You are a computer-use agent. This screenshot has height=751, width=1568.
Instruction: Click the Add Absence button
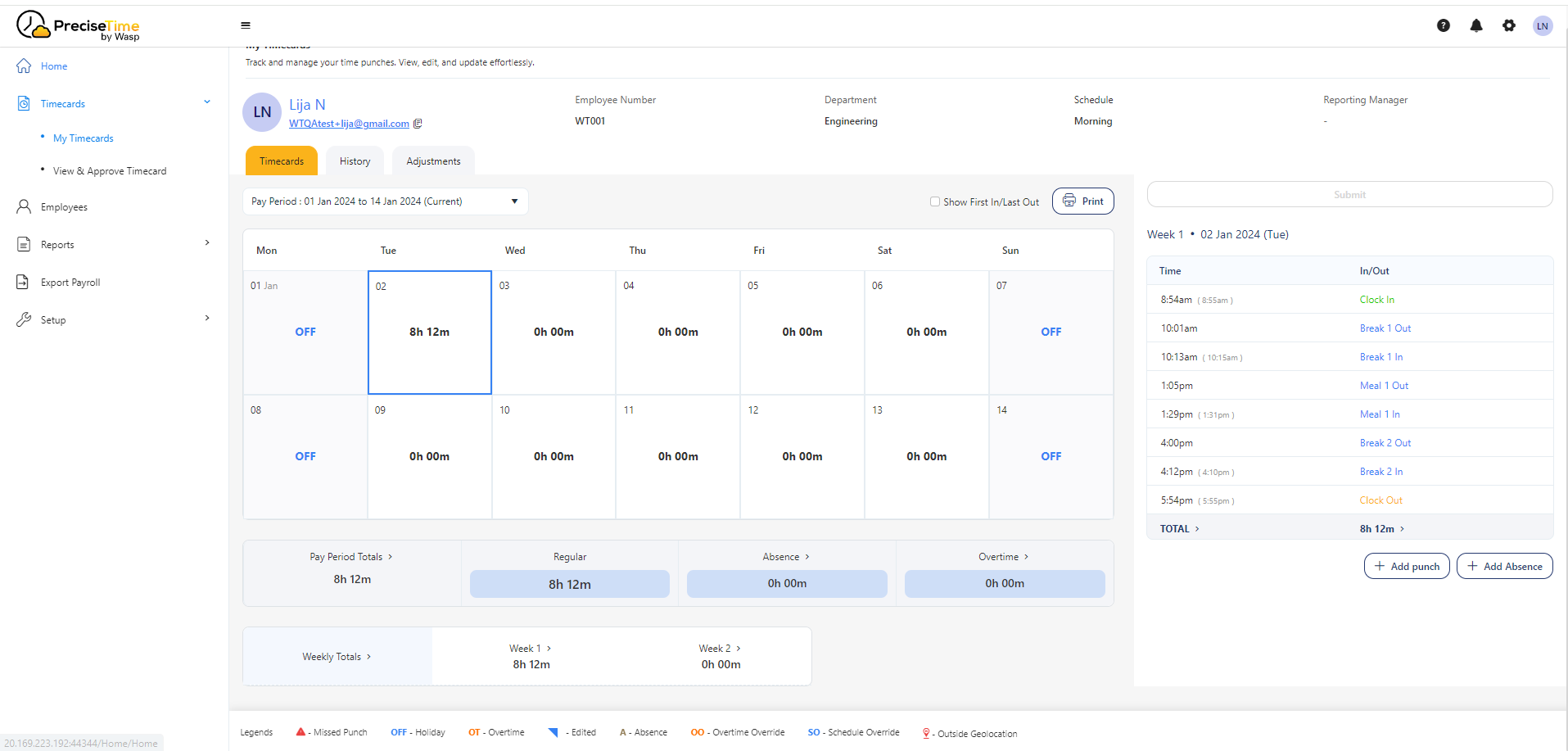pos(1504,566)
